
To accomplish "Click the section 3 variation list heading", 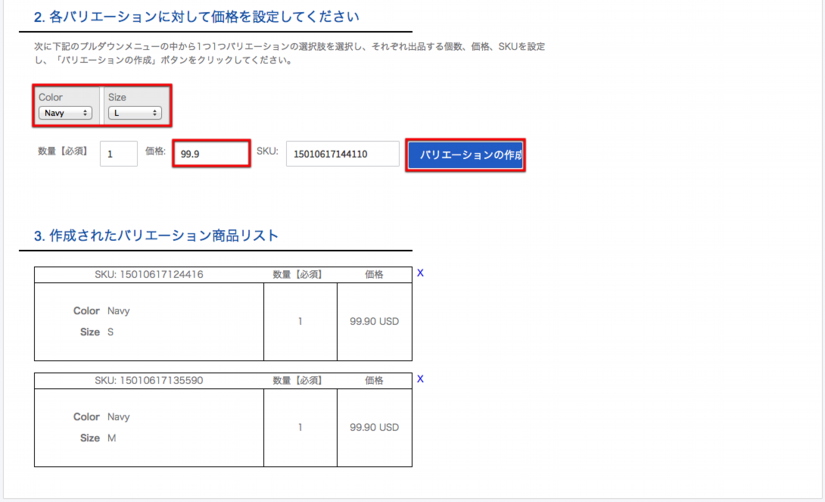I will pos(156,236).
